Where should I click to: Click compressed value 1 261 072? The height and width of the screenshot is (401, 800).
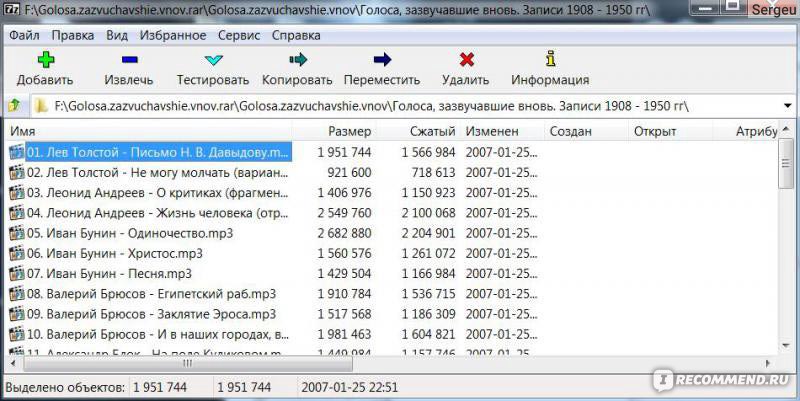coord(428,253)
